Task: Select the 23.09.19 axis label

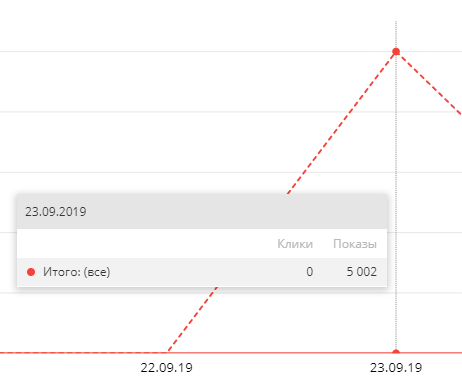Action: pos(396,368)
